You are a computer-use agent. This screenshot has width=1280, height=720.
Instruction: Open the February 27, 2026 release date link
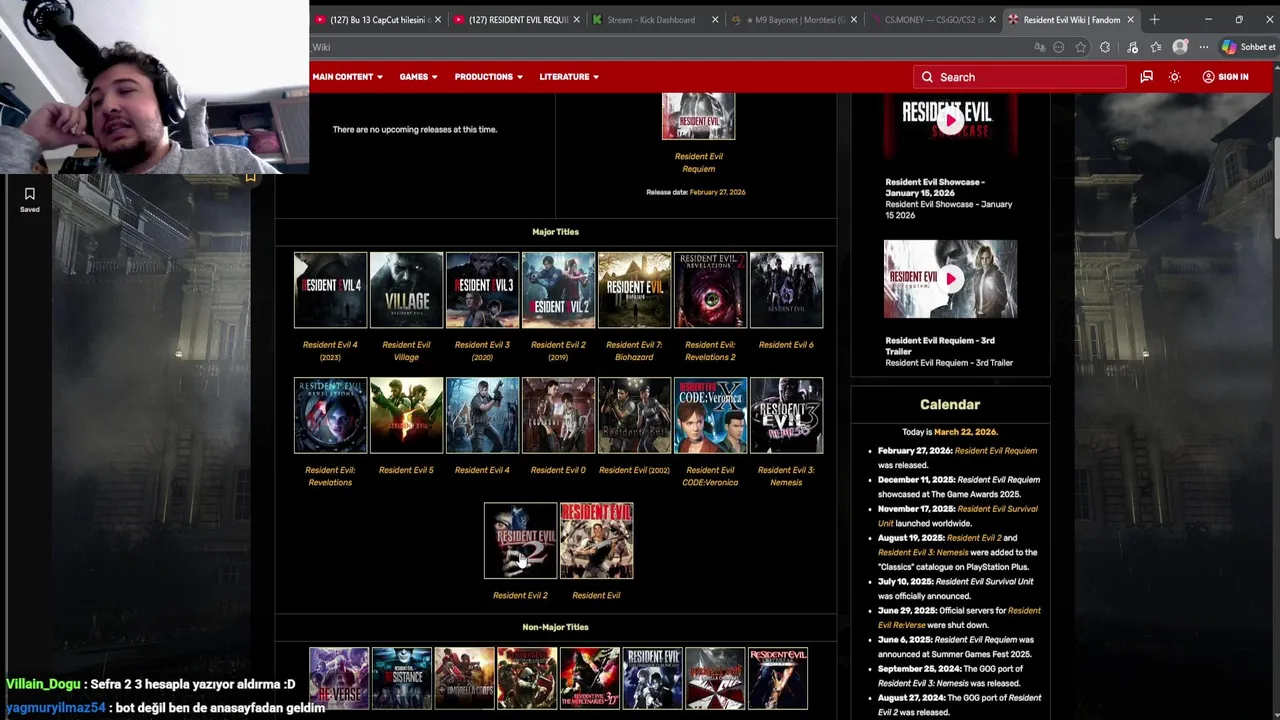point(717,192)
